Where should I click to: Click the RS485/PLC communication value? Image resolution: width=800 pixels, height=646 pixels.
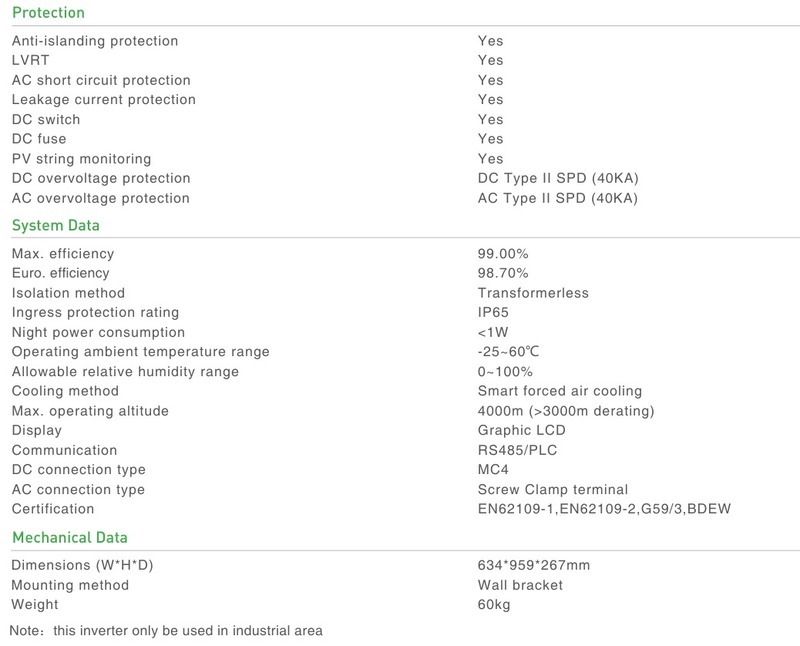click(x=518, y=450)
